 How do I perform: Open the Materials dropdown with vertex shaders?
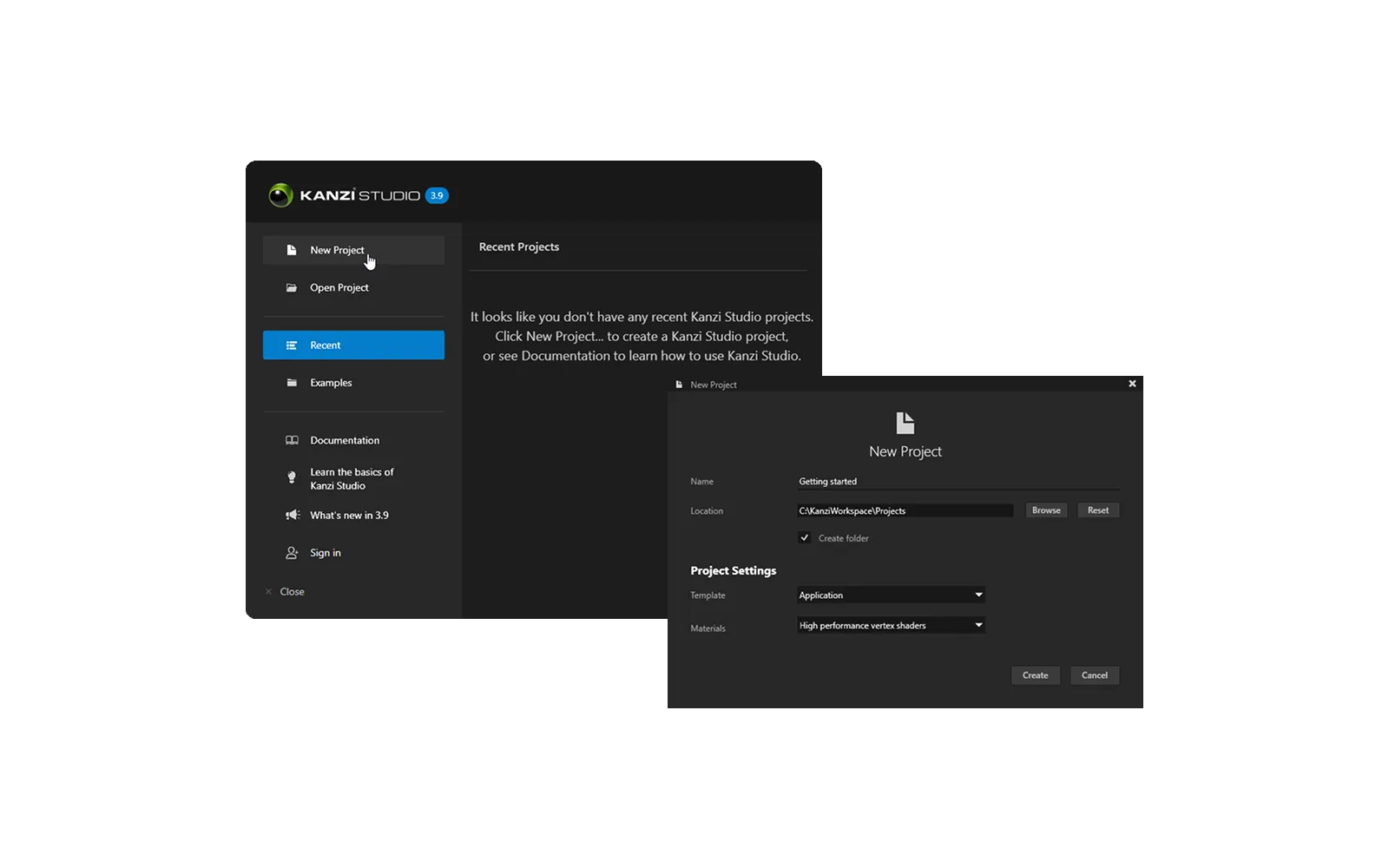point(891,625)
